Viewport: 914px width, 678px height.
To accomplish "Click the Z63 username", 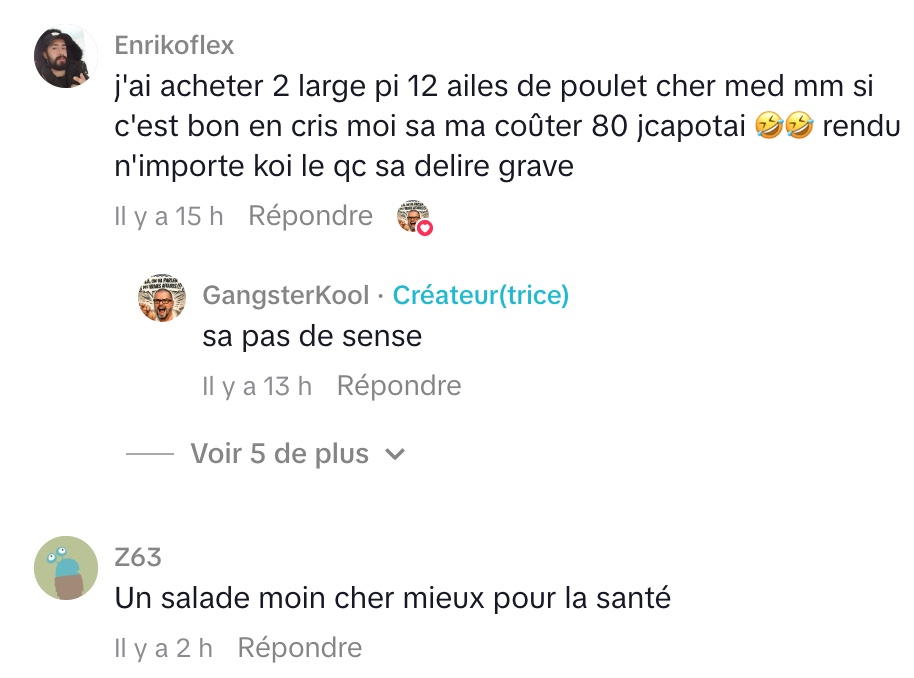I will [138, 557].
